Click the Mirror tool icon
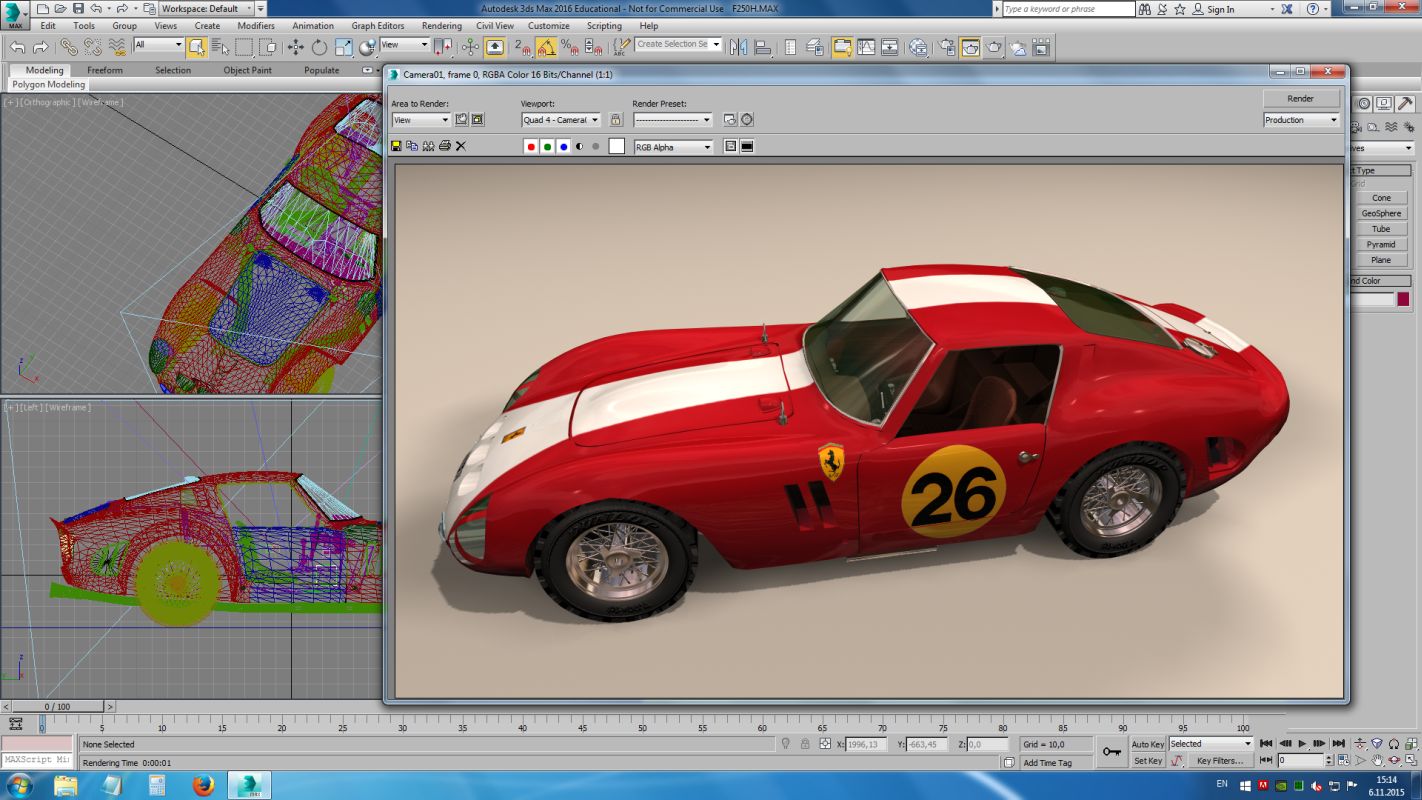 (739, 46)
